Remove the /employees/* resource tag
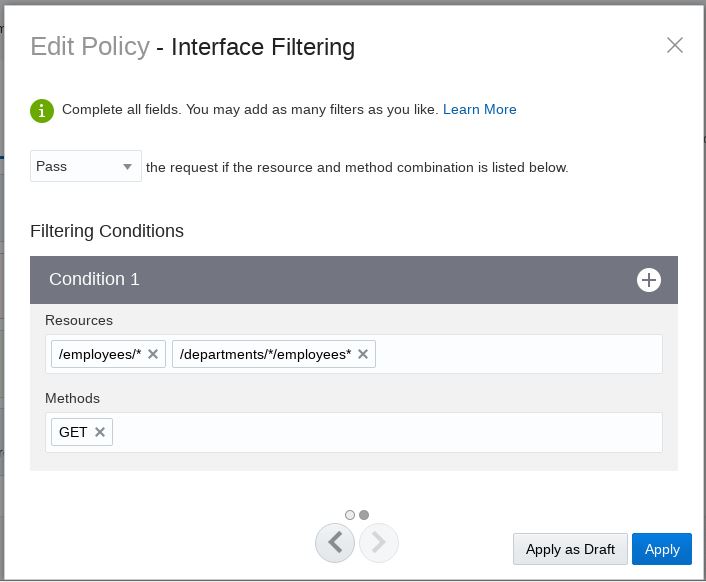Screen dimensions: 706x582 pyautogui.click(x=153, y=354)
